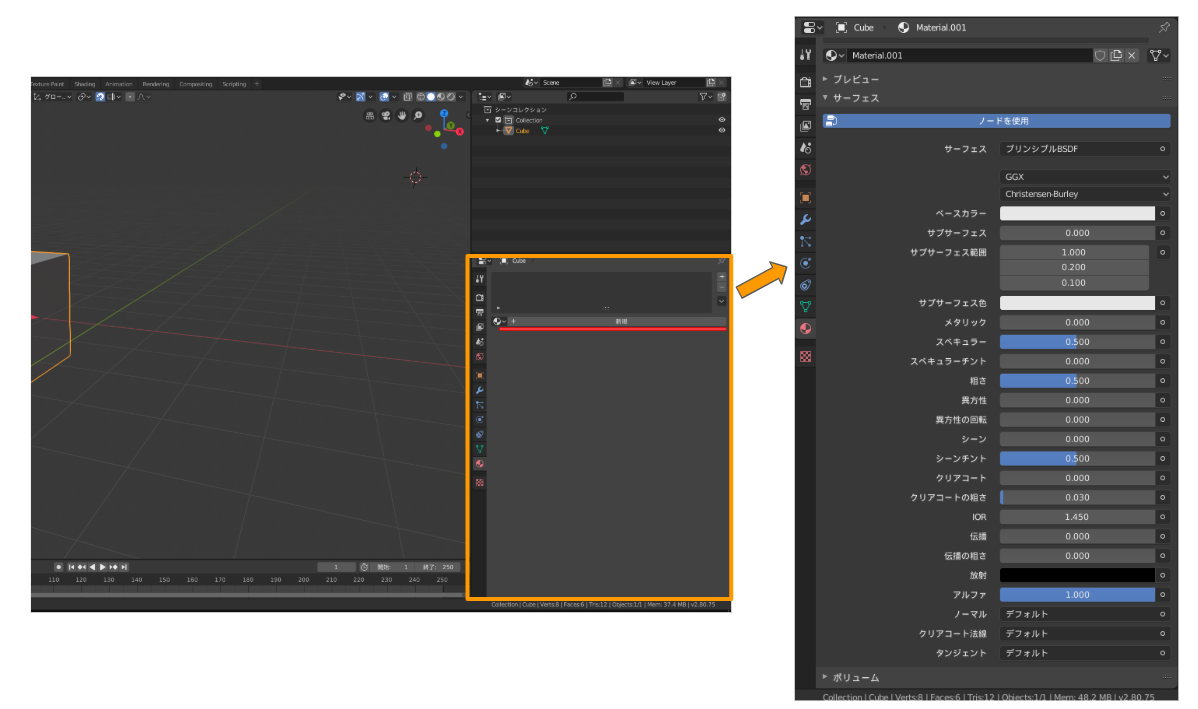Collapse the サーフェス section header

click(860, 97)
